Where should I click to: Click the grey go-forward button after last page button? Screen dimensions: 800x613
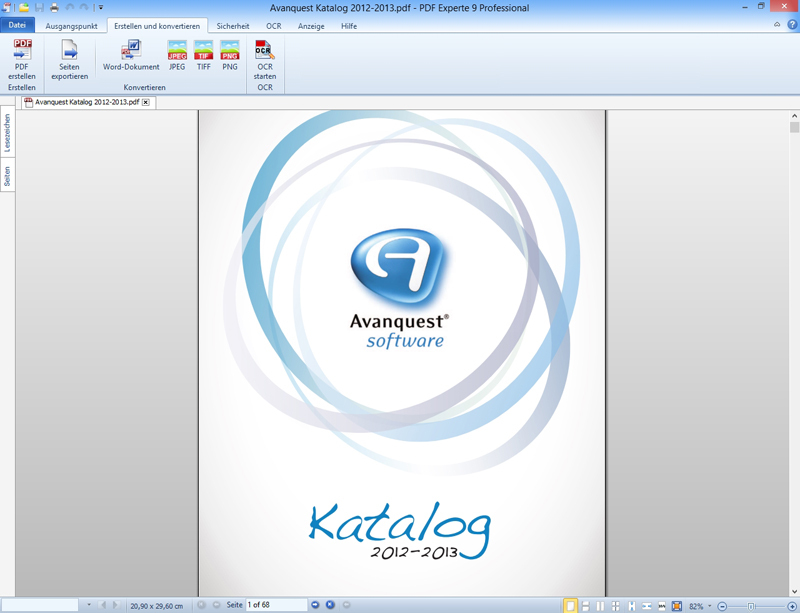346,605
